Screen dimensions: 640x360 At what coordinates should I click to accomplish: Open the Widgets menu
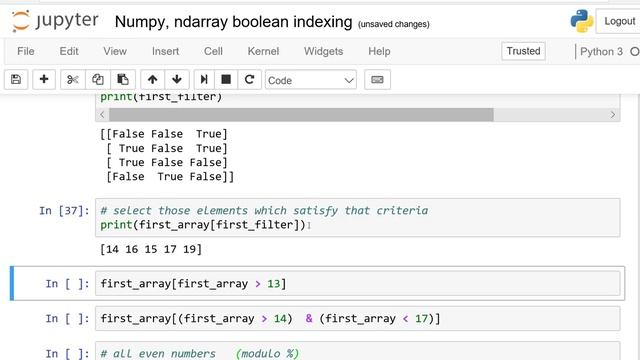click(323, 51)
